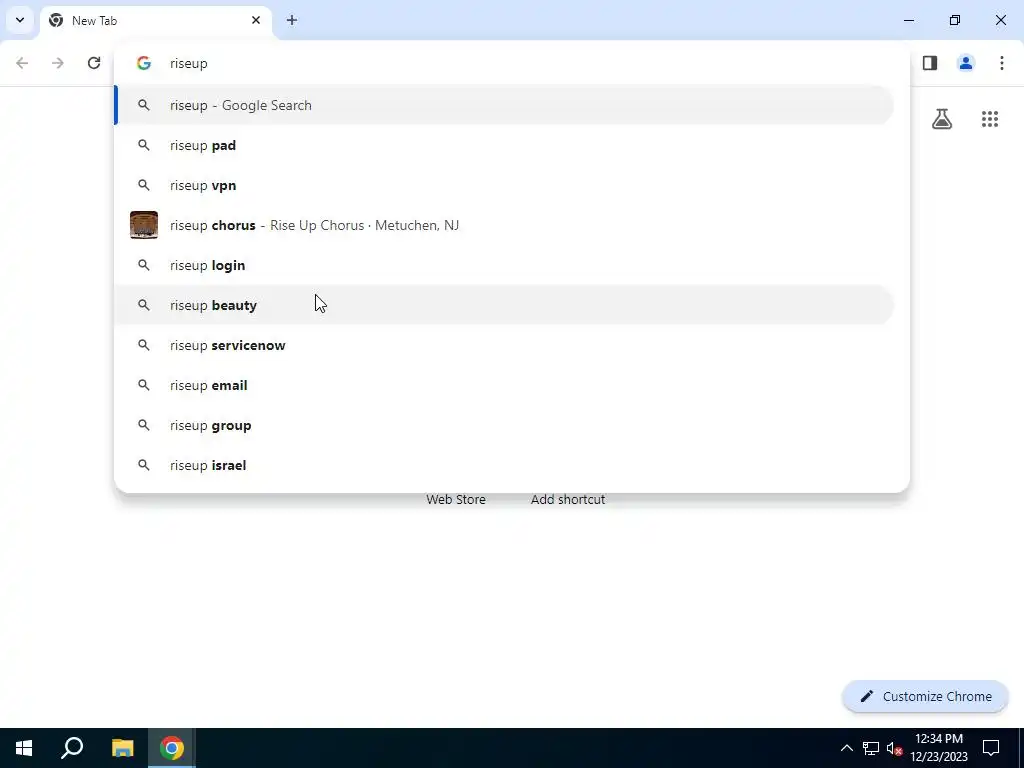Show hidden system tray icons
This screenshot has height=768, width=1024.
point(846,748)
